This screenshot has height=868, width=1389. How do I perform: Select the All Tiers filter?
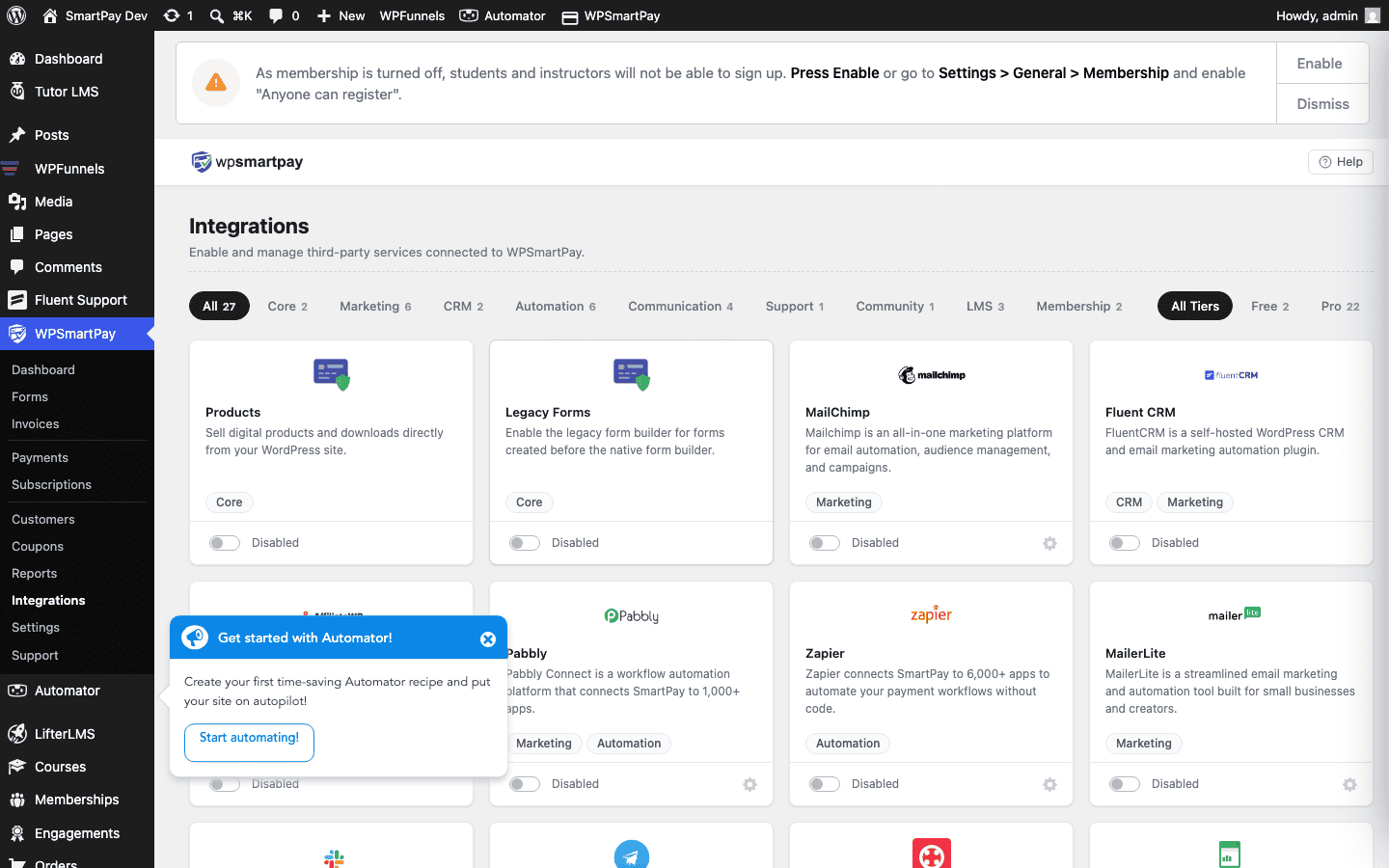(1195, 306)
